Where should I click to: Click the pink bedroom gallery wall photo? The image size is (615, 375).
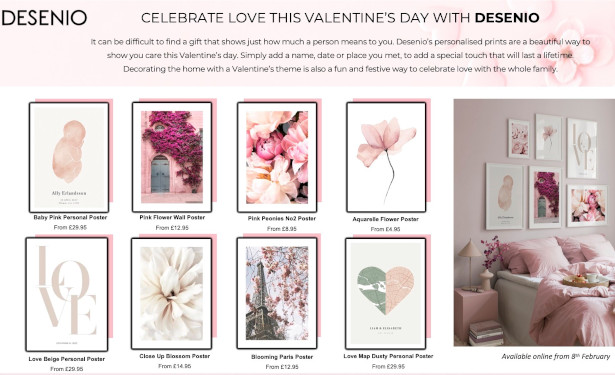coord(534,222)
